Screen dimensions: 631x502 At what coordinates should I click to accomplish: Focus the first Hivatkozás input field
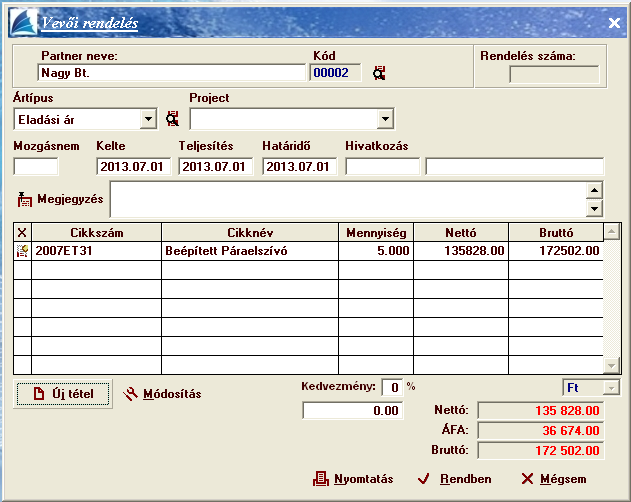[382, 166]
